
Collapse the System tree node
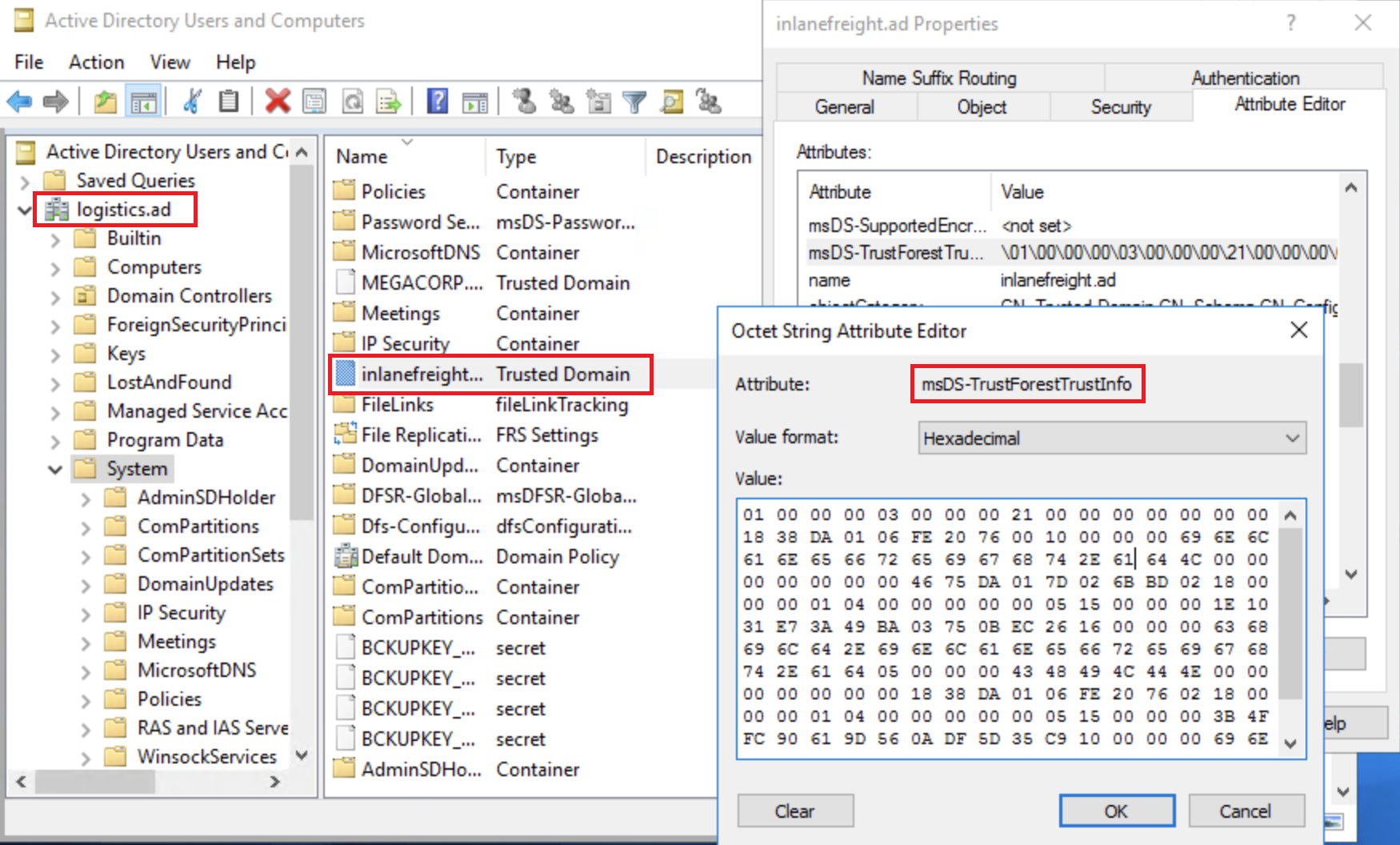[55, 470]
